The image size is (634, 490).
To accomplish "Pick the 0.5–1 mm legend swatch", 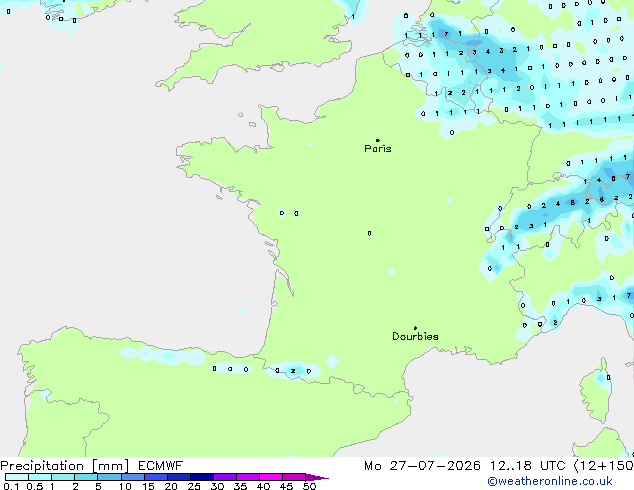I will click(x=40, y=477).
